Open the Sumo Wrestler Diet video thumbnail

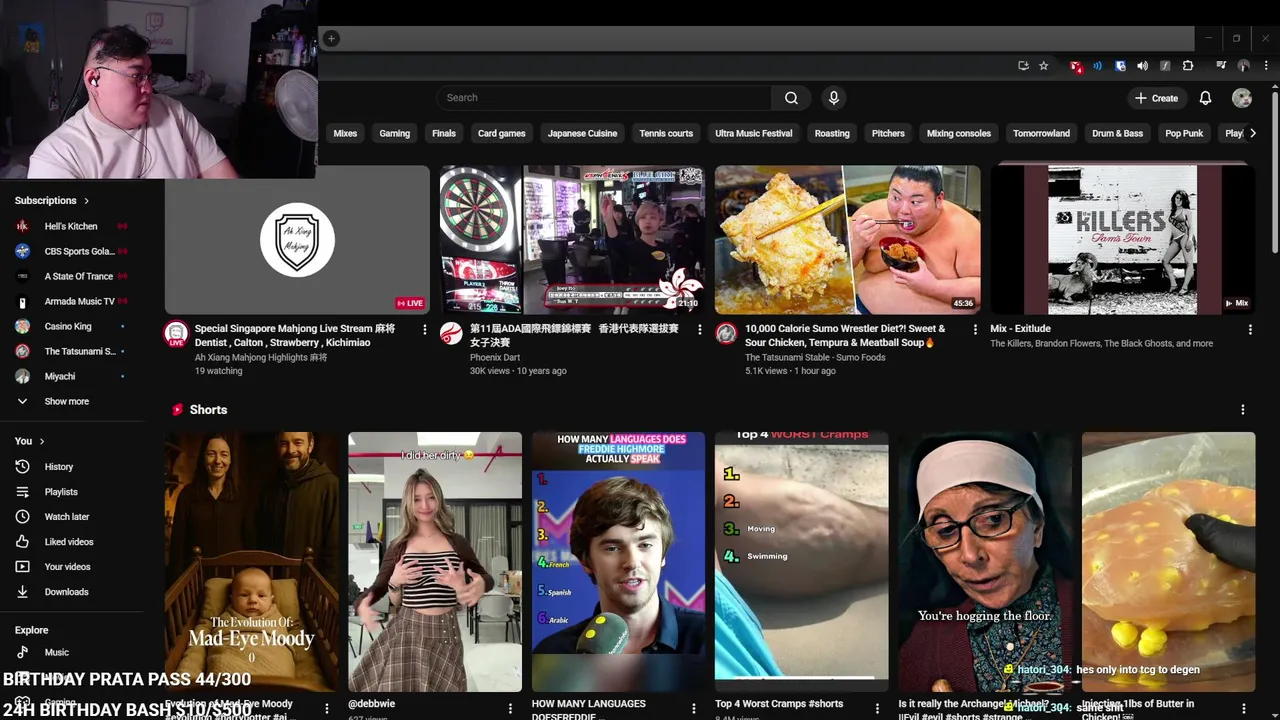(848, 240)
